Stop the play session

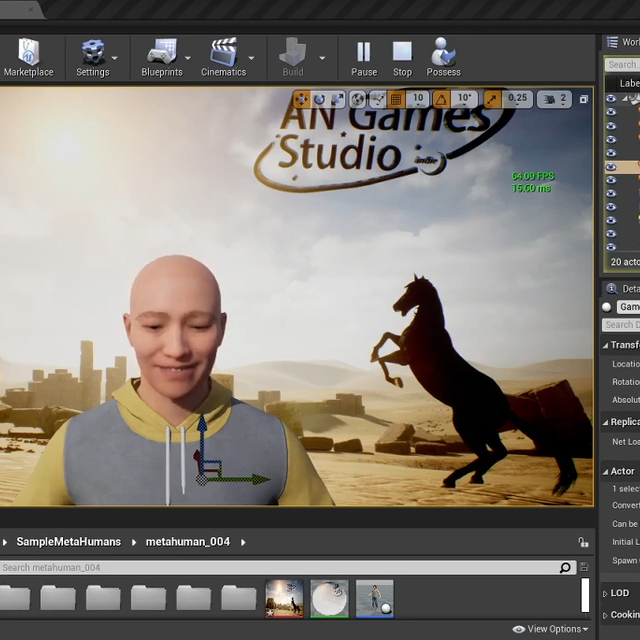402,57
